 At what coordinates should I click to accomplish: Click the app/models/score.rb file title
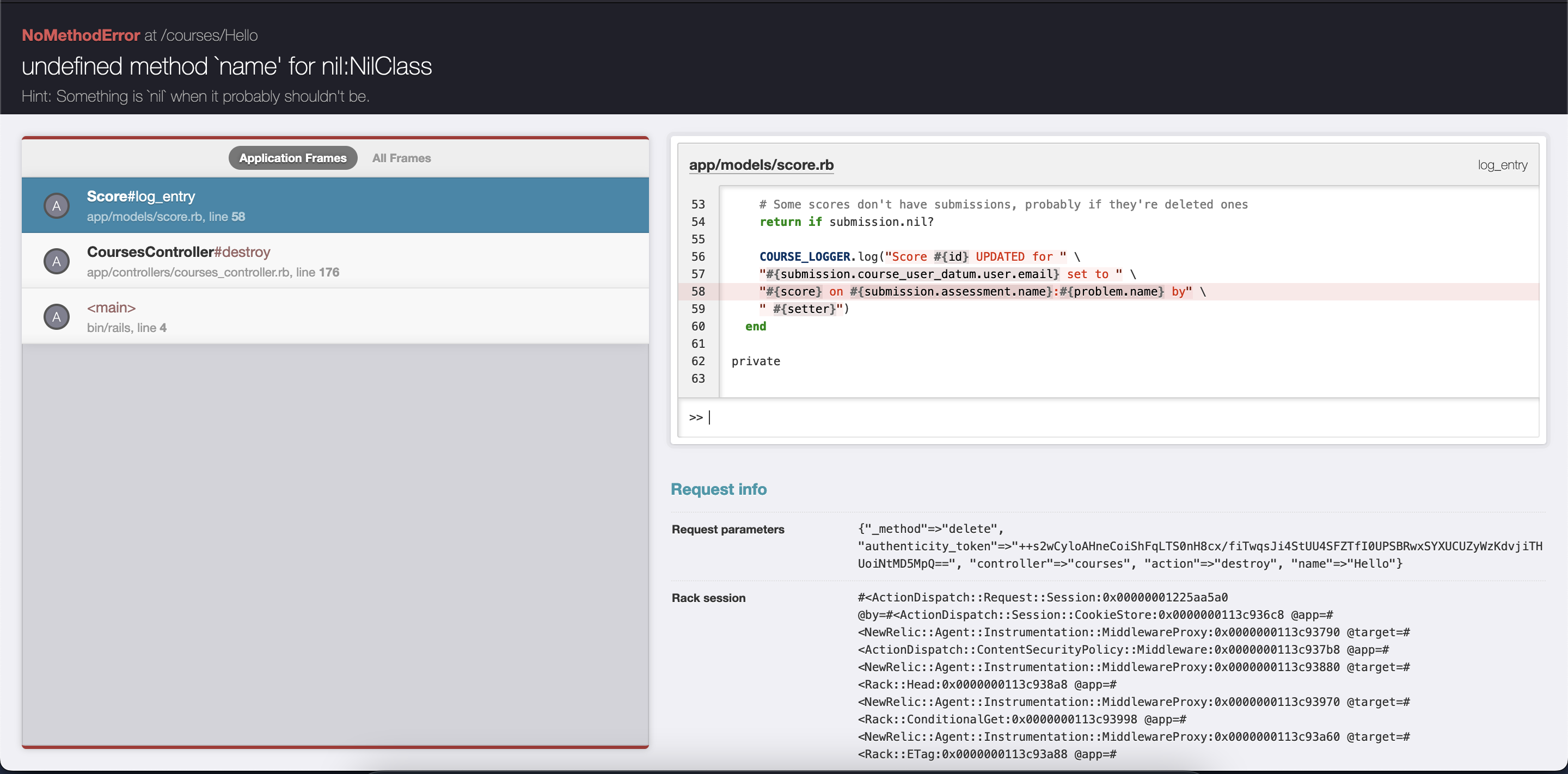point(761,165)
